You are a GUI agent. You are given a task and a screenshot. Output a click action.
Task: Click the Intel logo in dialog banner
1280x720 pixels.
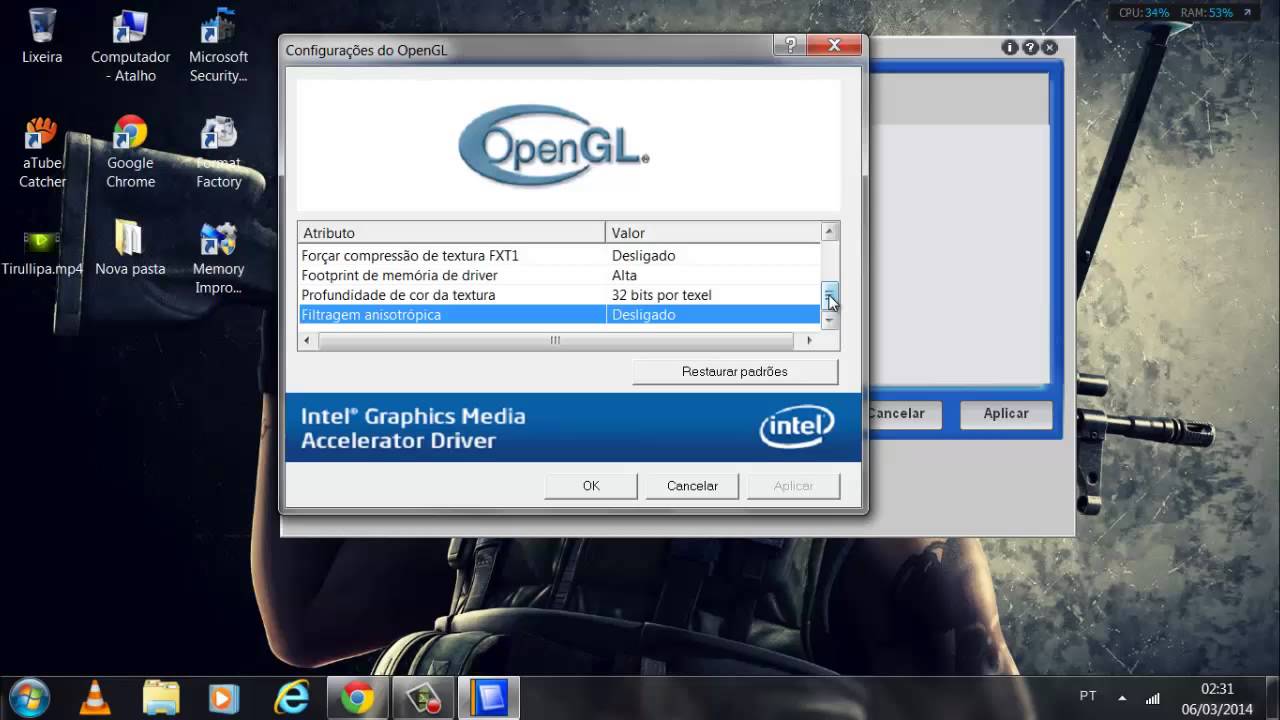coord(797,428)
